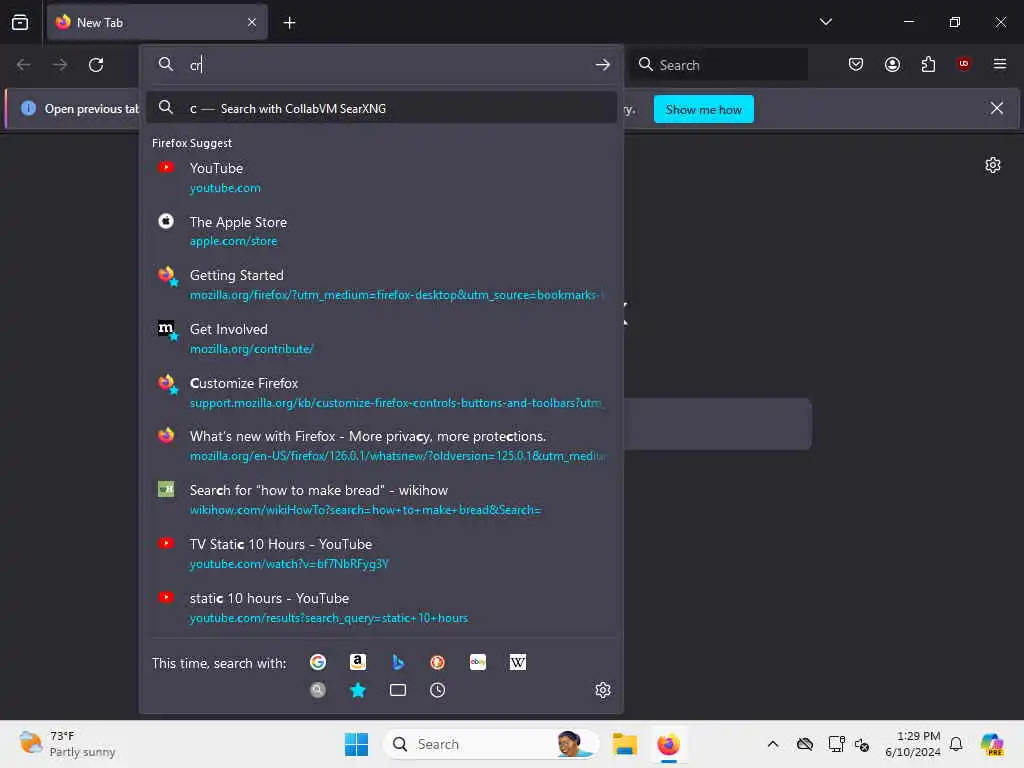Search this time with SearXNG engine icon
The image size is (1024, 768).
tap(317, 690)
